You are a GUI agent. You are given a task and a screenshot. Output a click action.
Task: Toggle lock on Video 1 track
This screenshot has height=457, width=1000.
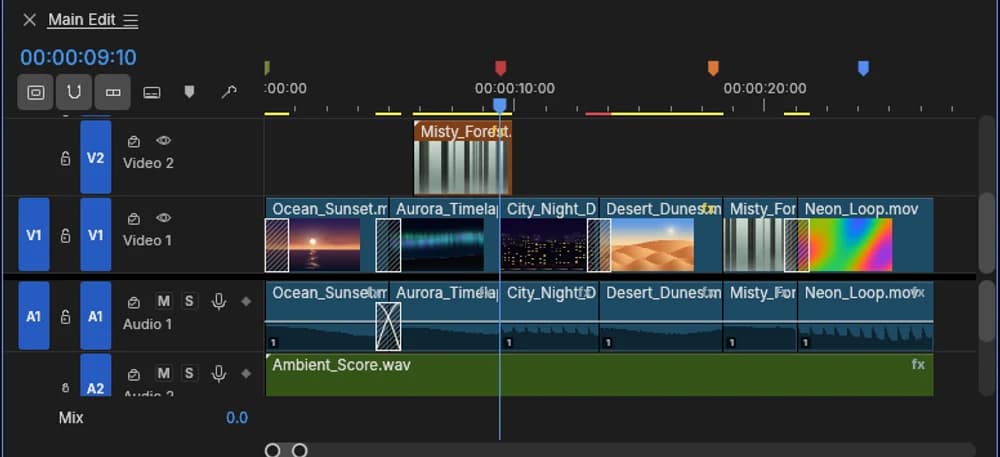pyautogui.click(x=65, y=236)
